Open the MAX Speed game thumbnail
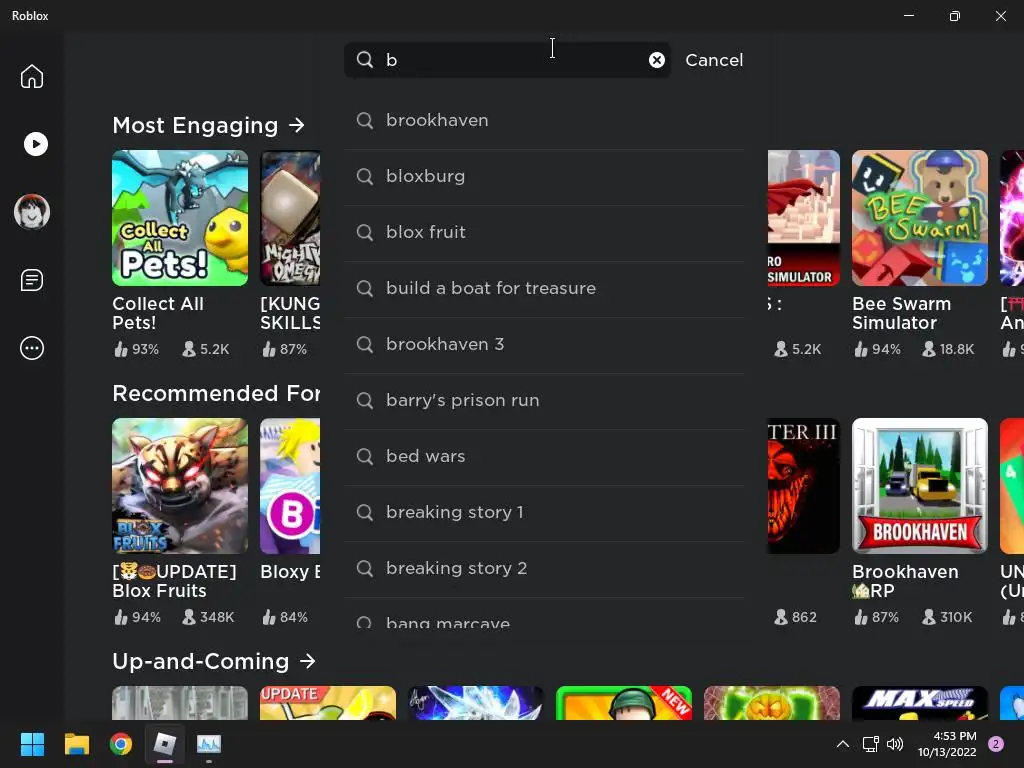This screenshot has height=768, width=1024. click(x=920, y=703)
